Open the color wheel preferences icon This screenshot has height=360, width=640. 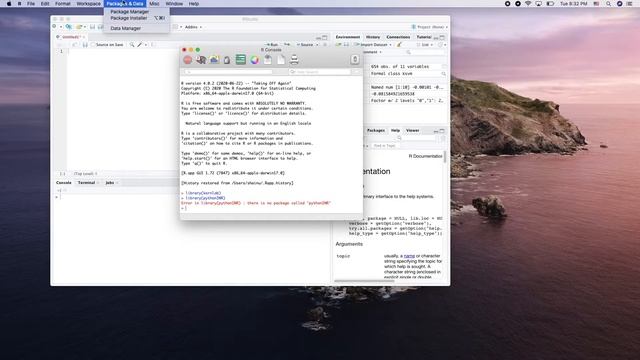pyautogui.click(x=254, y=60)
